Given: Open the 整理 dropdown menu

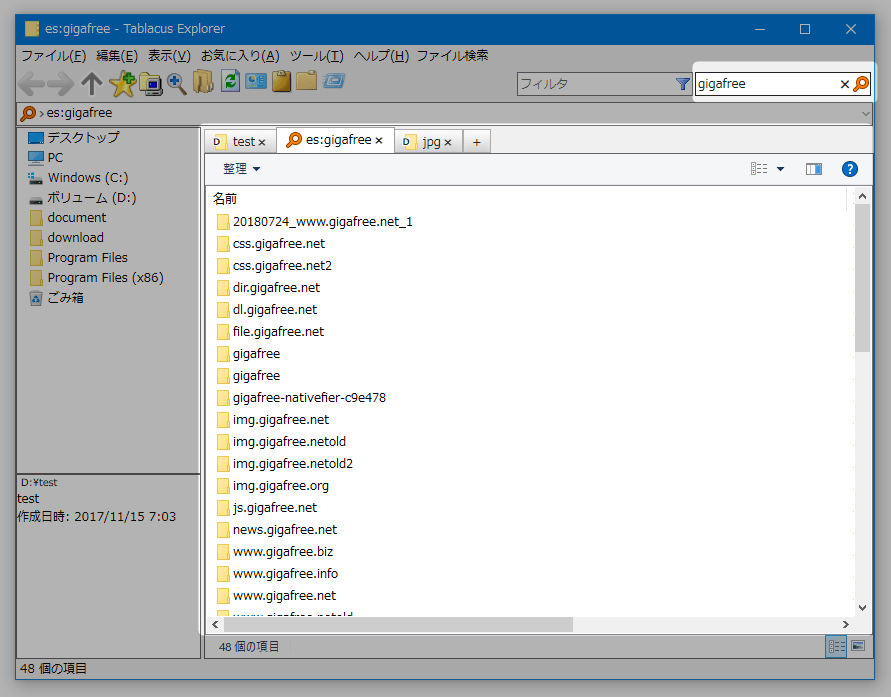Looking at the screenshot, I should click(x=242, y=169).
